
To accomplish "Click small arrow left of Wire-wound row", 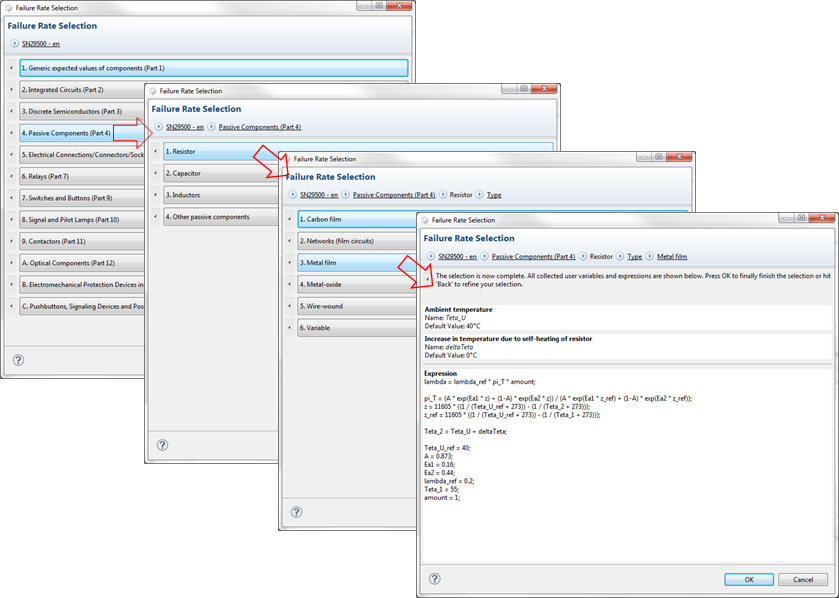I will 289,305.
